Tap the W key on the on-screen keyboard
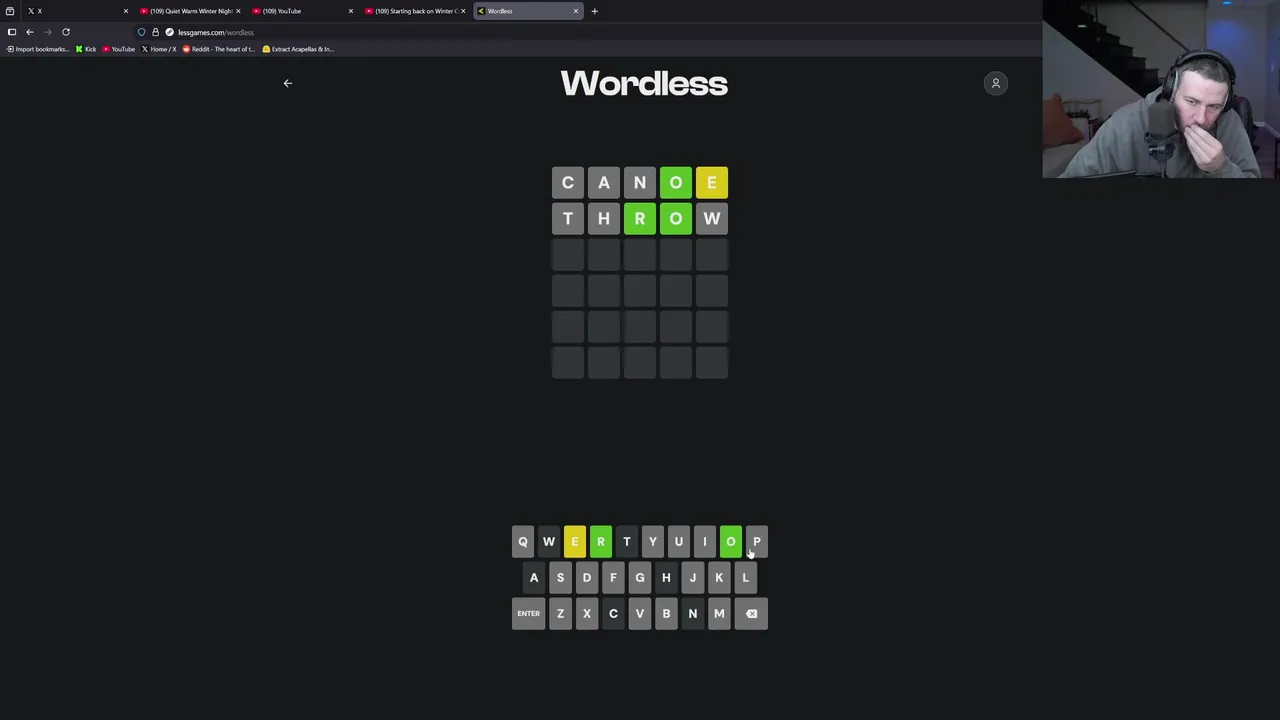 (x=549, y=542)
